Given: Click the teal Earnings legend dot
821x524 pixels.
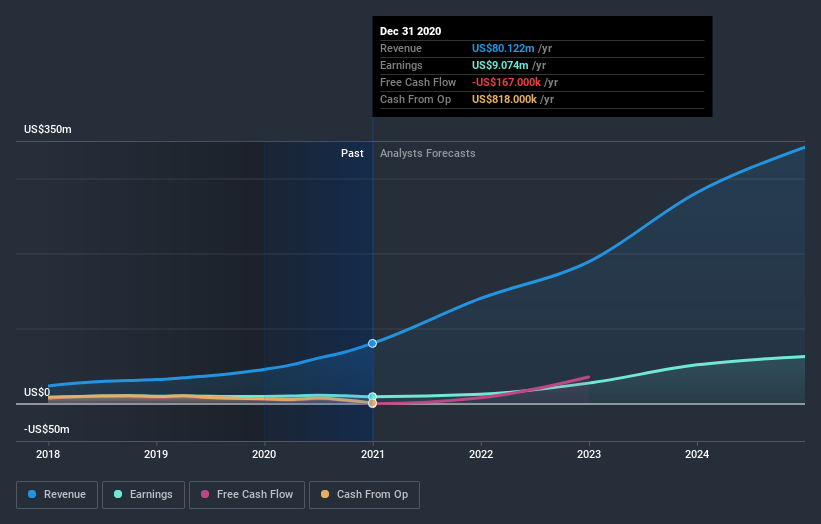Looking at the screenshot, I should (x=118, y=494).
